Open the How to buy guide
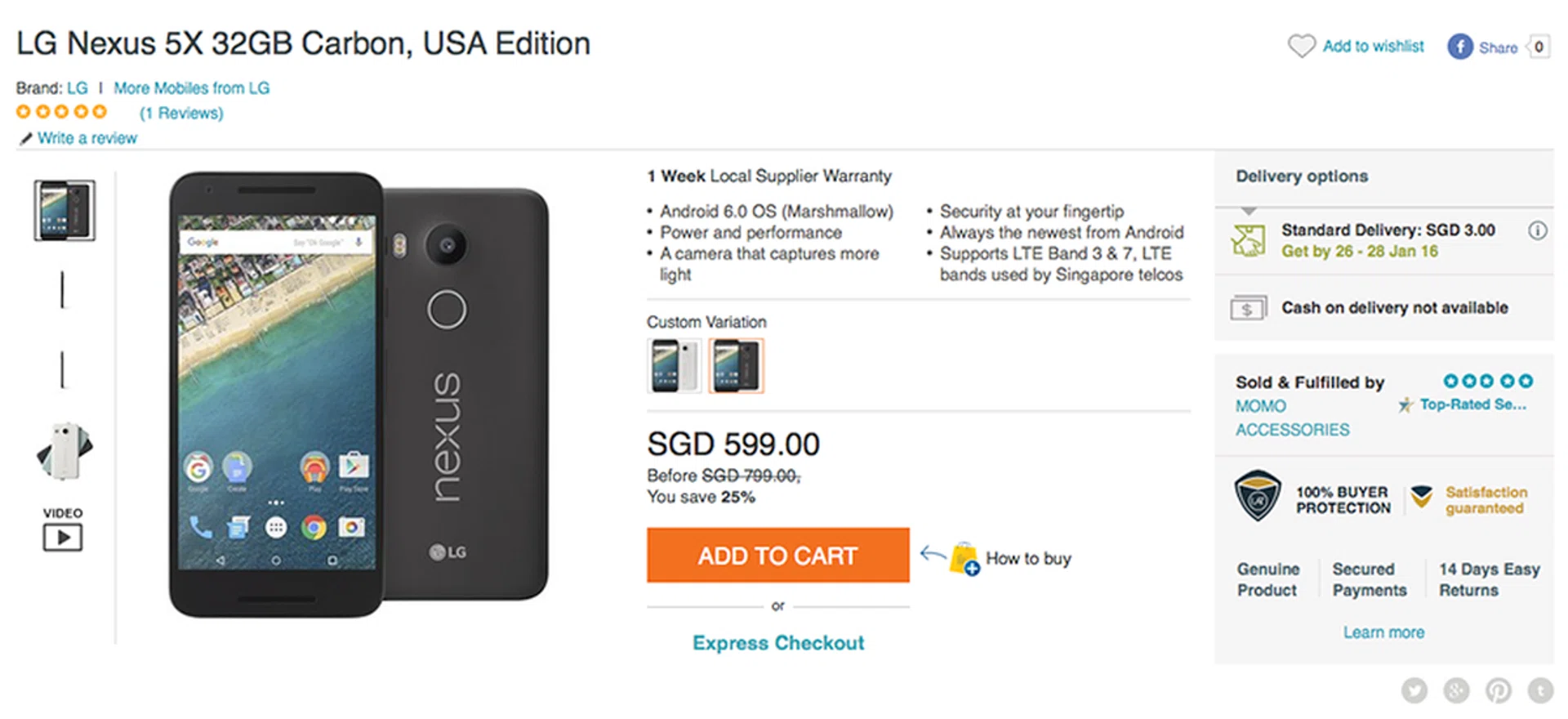Screen dimensions: 1568x719 (1027, 559)
